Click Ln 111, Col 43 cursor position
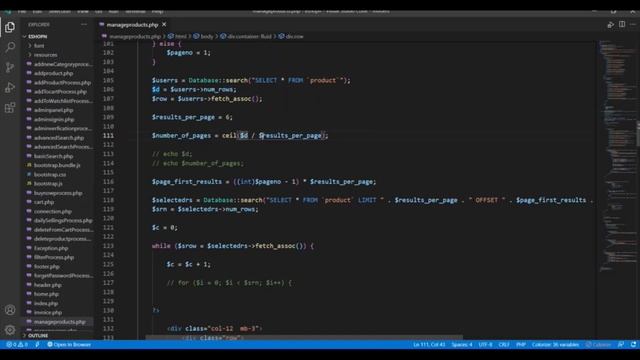The width and height of the screenshot is (640, 360). tap(429, 344)
